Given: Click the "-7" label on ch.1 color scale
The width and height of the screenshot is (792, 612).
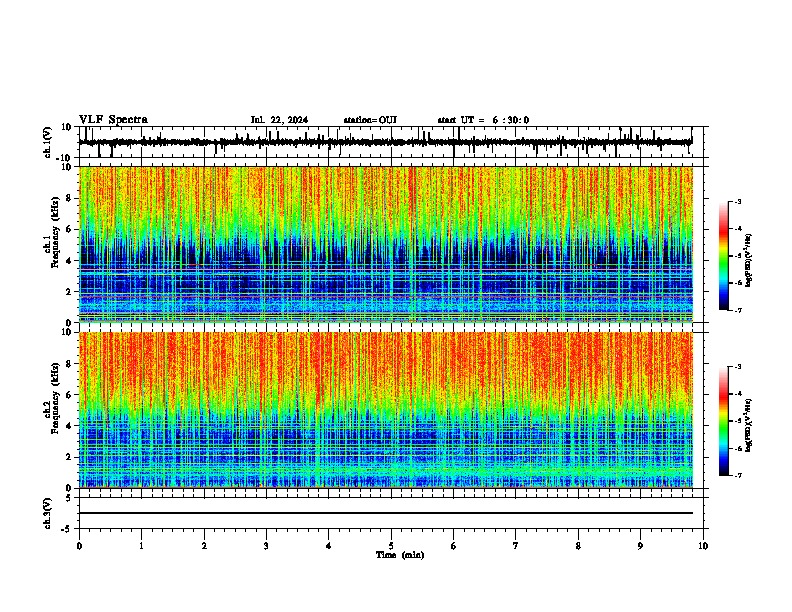Looking at the screenshot, I should 737,310.
